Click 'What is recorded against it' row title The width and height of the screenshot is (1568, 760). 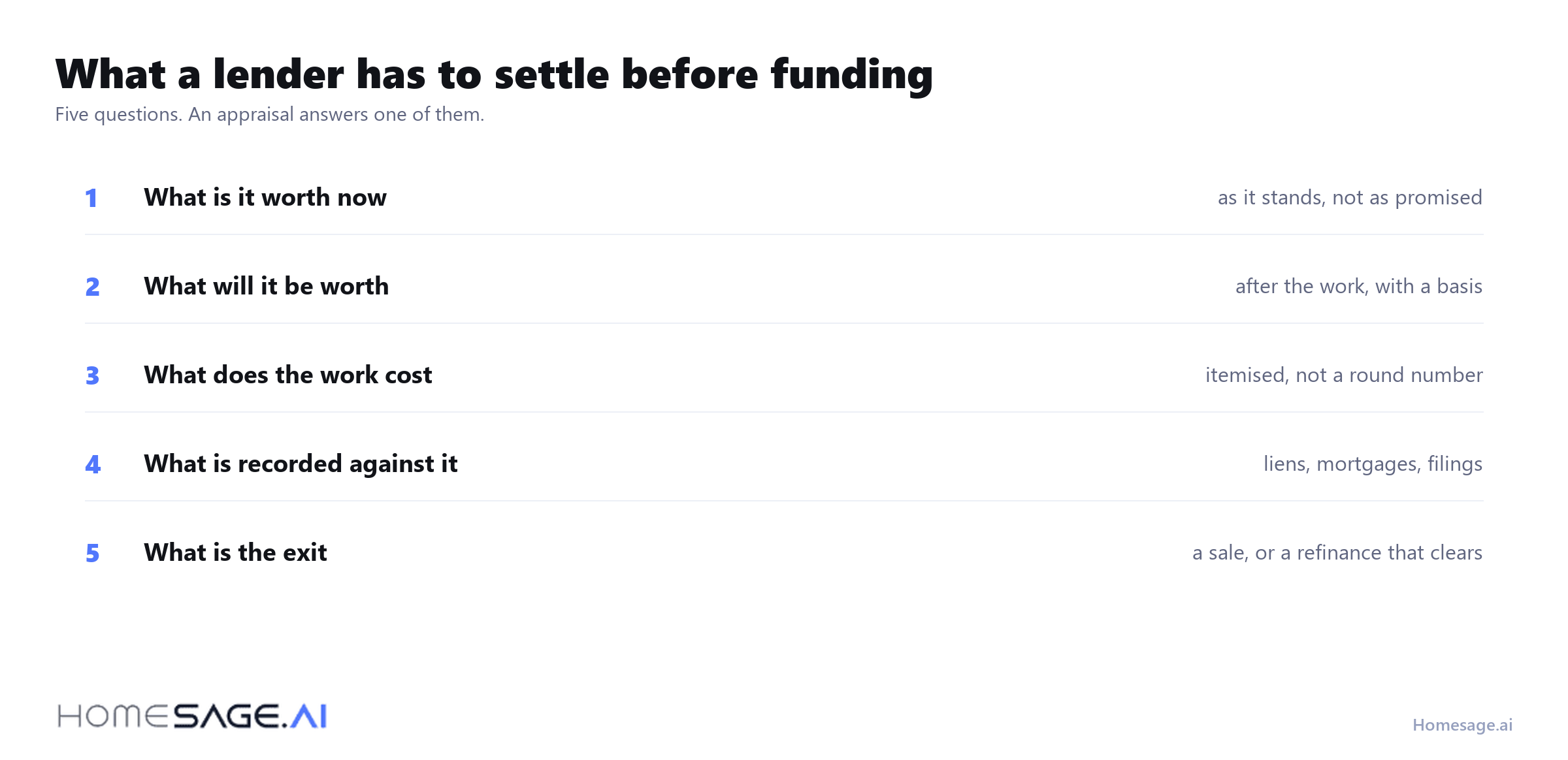[x=301, y=464]
